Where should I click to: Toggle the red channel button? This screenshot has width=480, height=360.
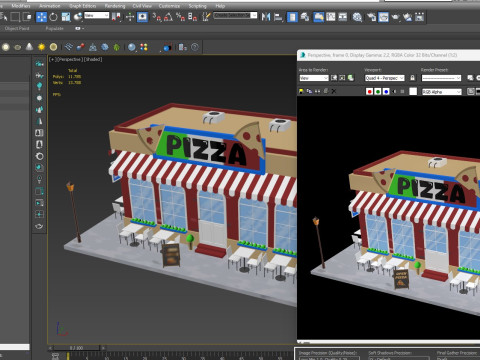click(x=369, y=91)
